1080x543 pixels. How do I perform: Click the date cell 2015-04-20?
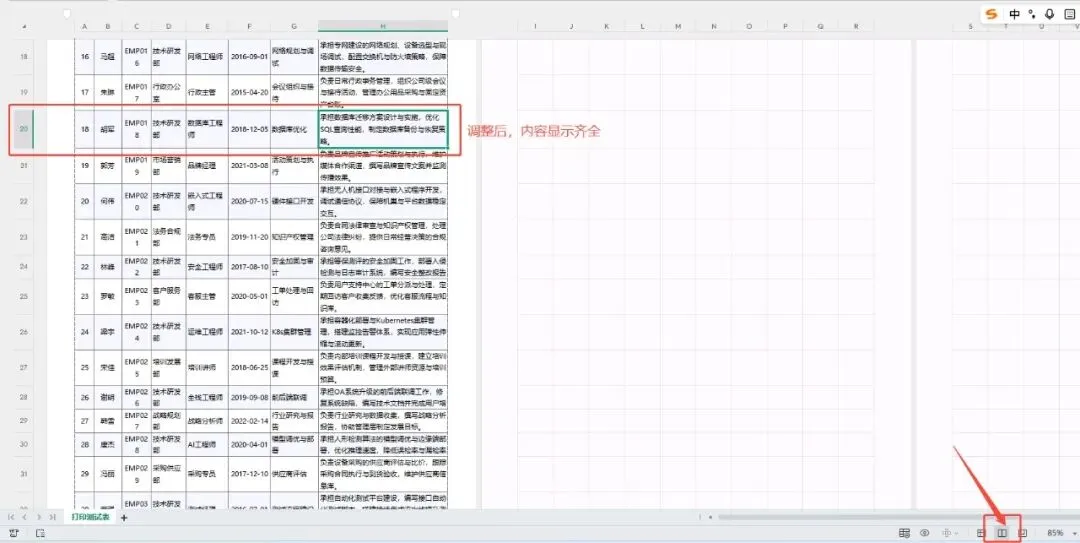(249, 92)
